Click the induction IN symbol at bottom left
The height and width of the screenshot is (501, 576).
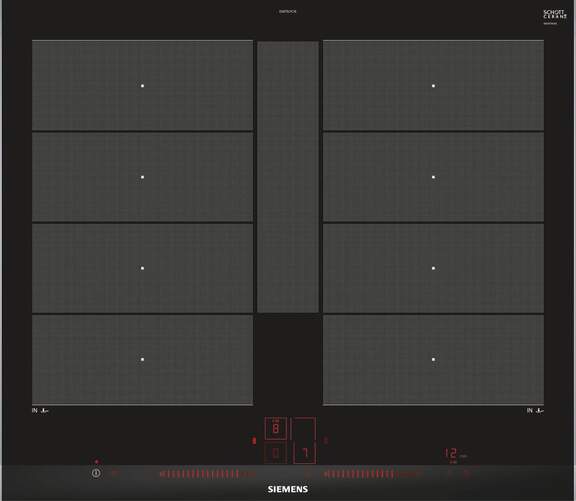pos(40,410)
